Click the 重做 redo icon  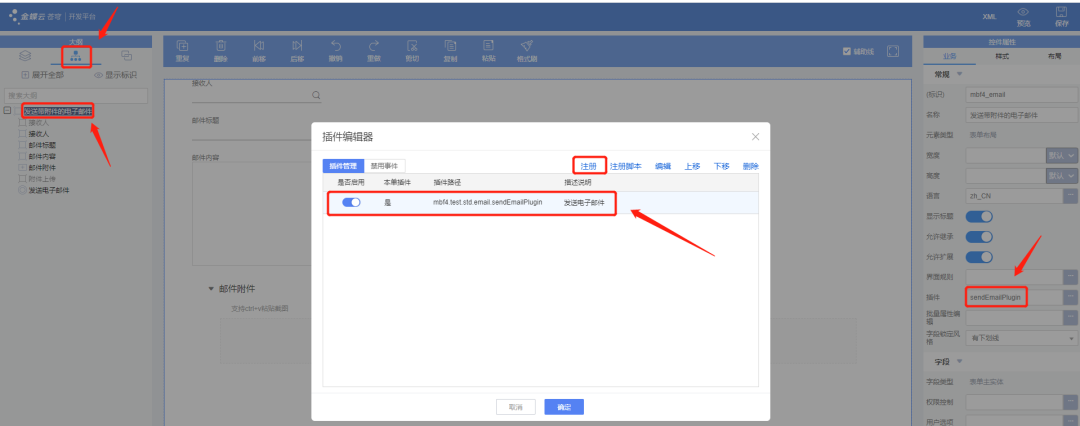tap(374, 46)
